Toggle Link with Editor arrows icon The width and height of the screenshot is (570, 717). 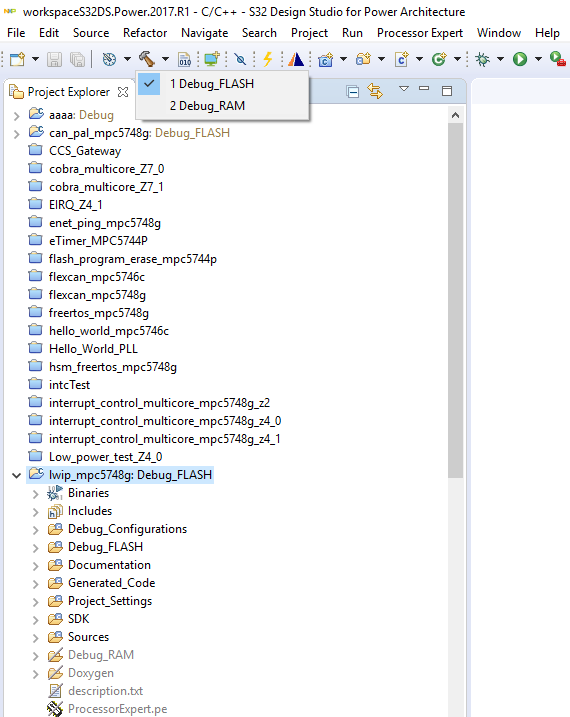(375, 91)
